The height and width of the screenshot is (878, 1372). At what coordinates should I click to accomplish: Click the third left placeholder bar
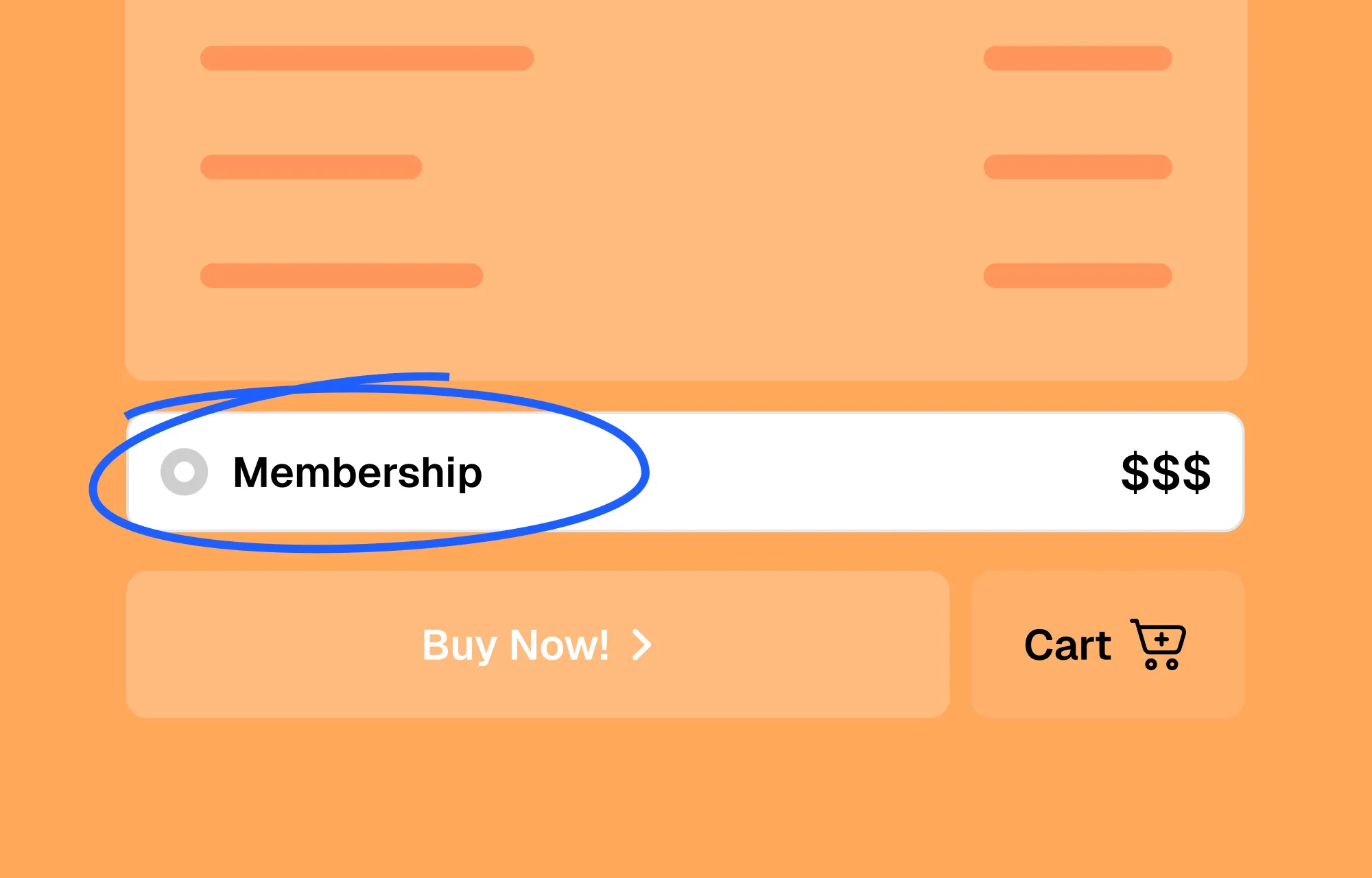[341, 276]
